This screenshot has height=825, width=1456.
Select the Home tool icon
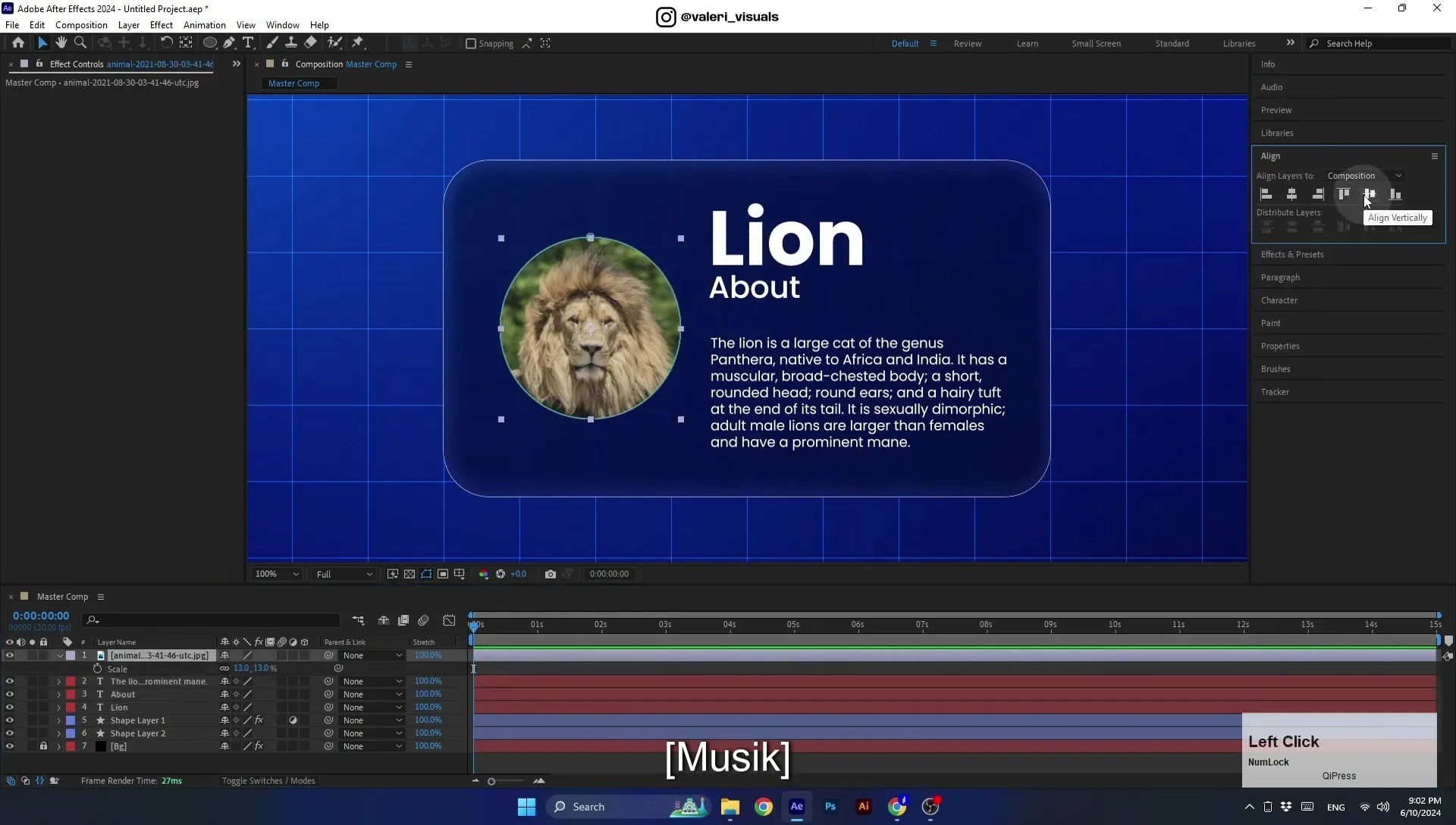pyautogui.click(x=18, y=43)
